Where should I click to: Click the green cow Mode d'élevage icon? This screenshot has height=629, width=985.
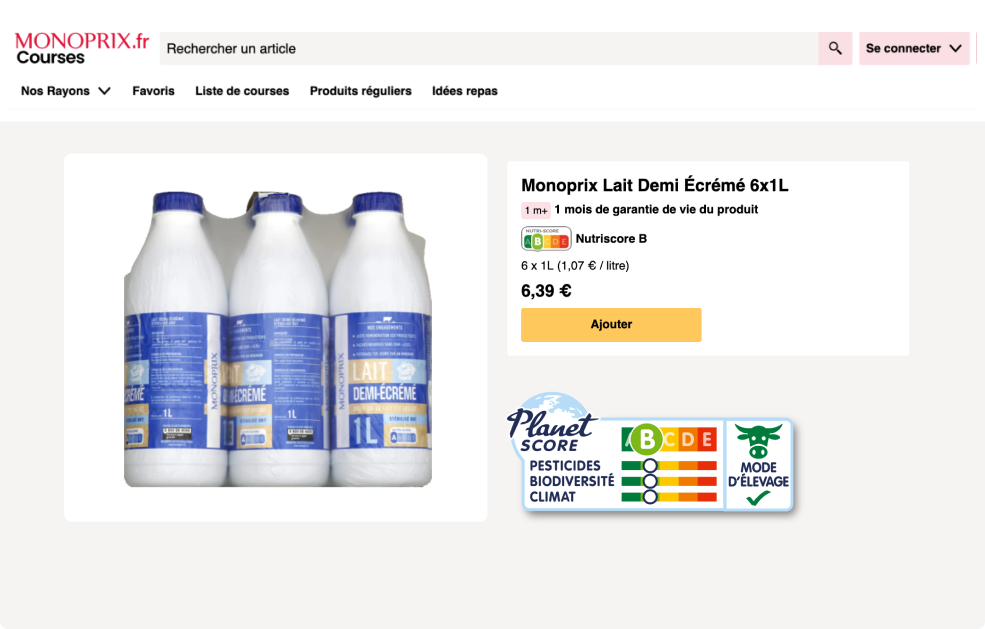(x=758, y=441)
